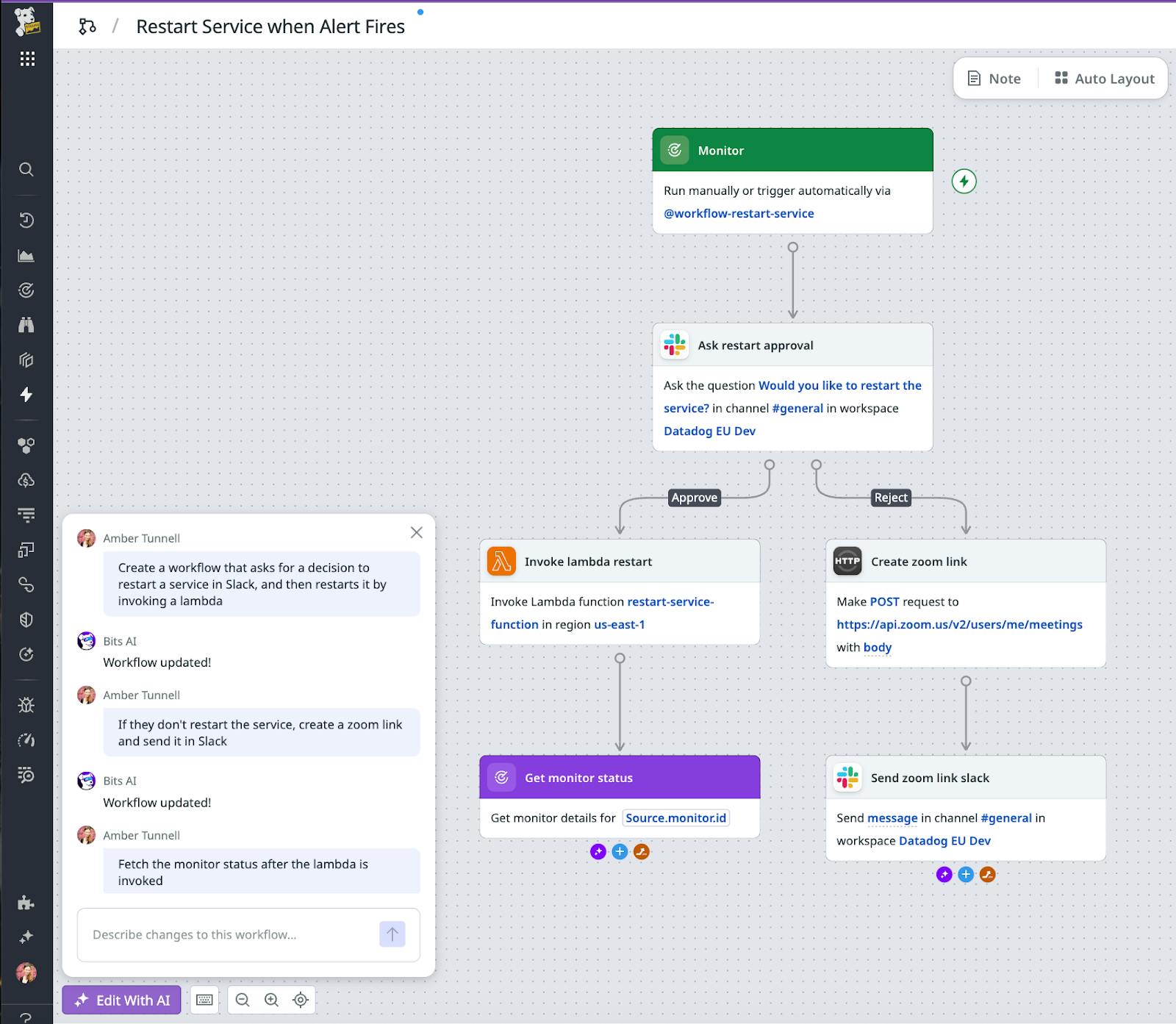Select the lightning Events icon in sidebar
Screen dimensions: 1176x1024
26,395
